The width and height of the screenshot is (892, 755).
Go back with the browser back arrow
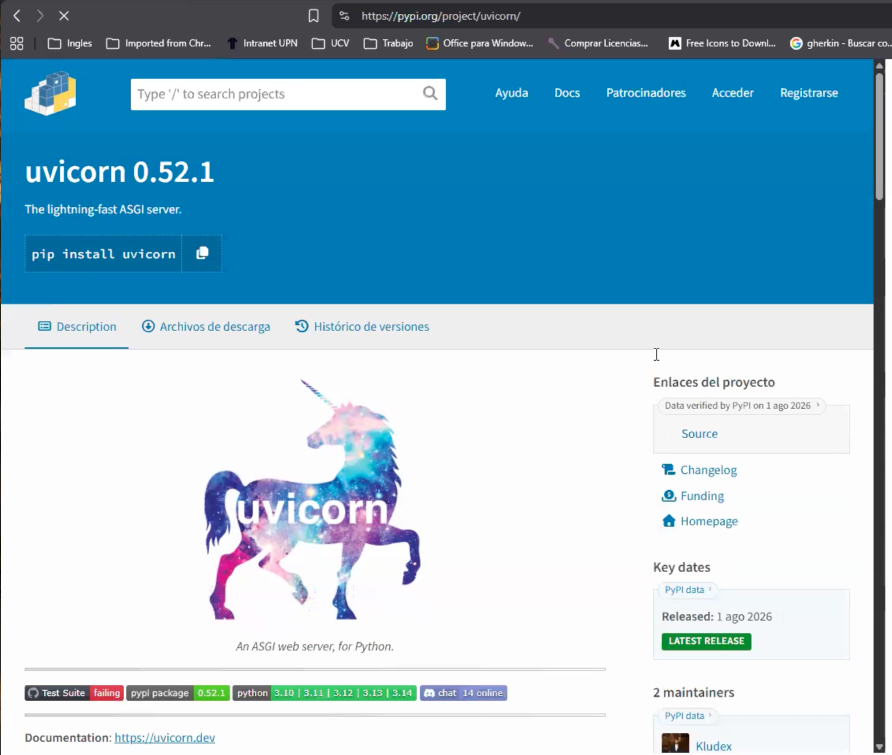coord(17,16)
